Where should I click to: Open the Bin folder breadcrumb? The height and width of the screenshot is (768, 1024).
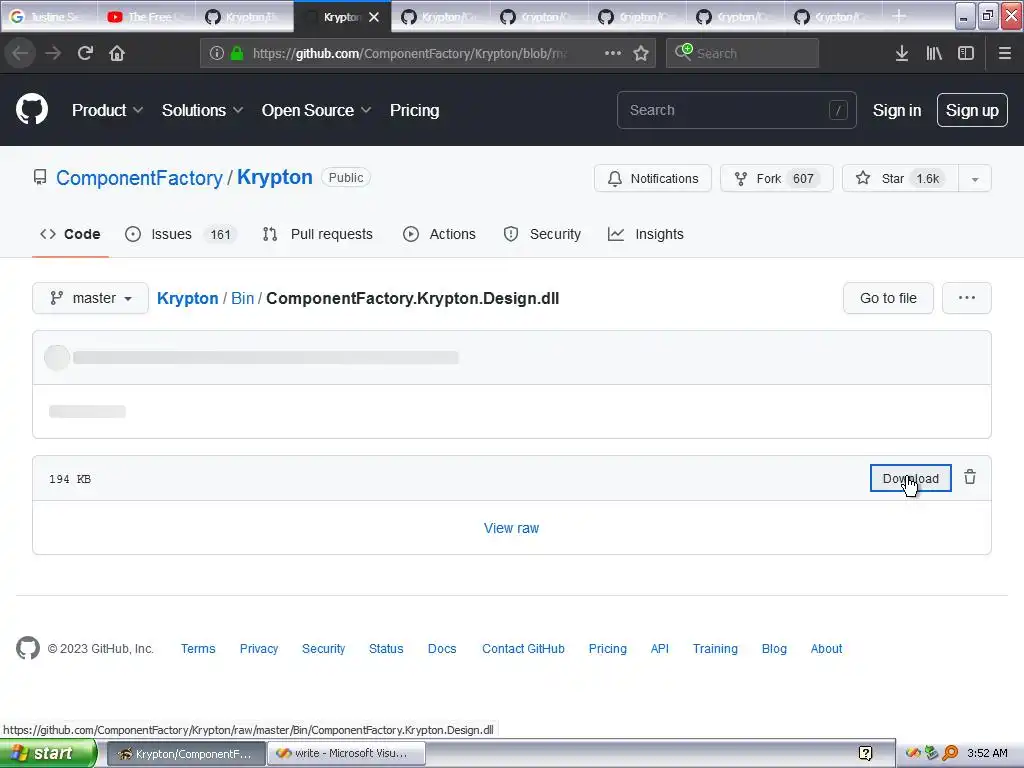coord(242,298)
